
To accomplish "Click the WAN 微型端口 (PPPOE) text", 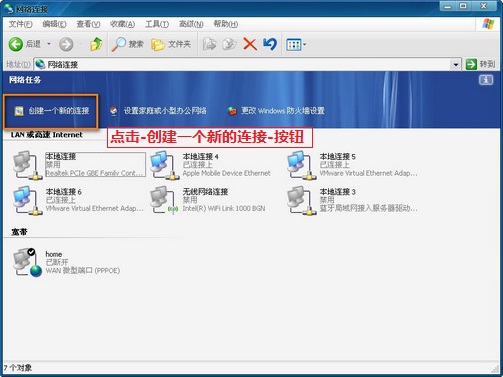I will (x=83, y=271).
